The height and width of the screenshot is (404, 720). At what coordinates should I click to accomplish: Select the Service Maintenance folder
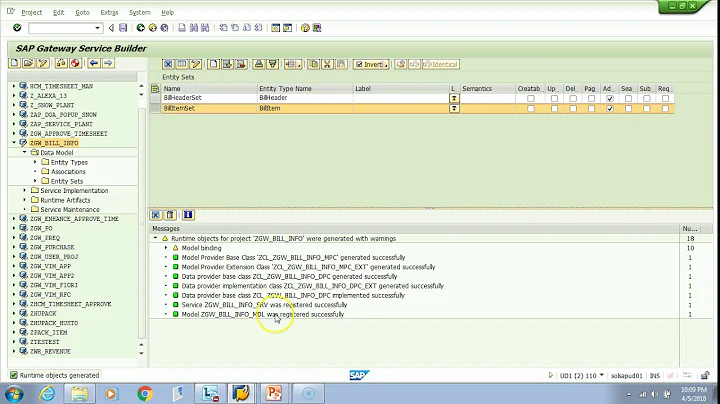pos(69,209)
